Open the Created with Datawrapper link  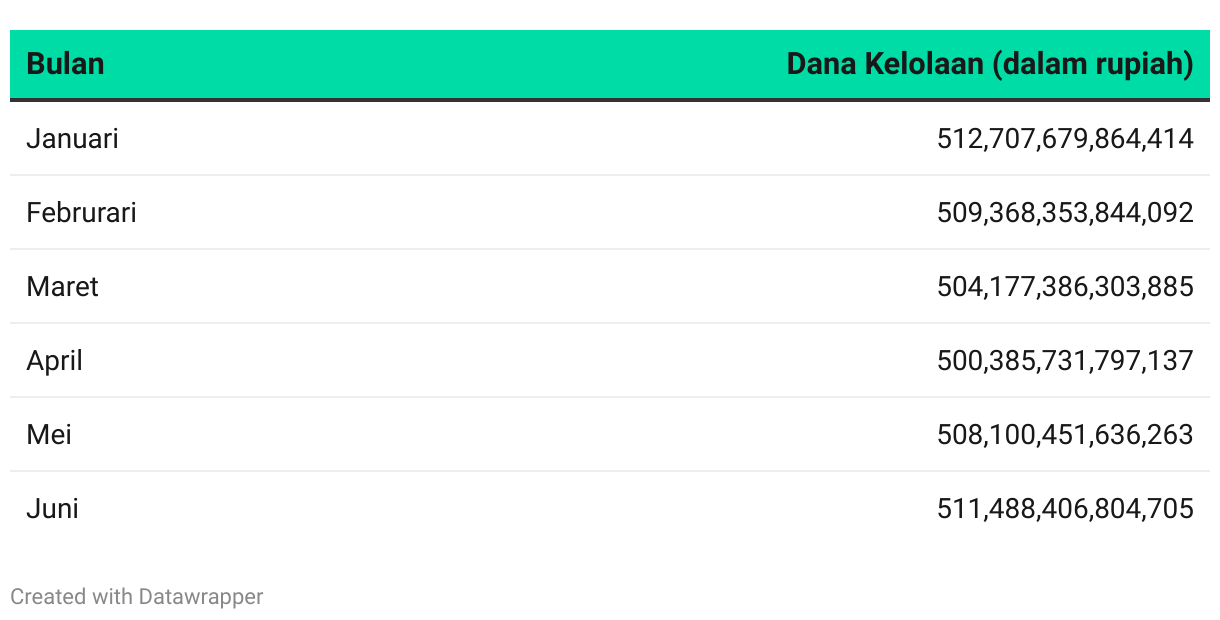pyautogui.click(x=137, y=597)
